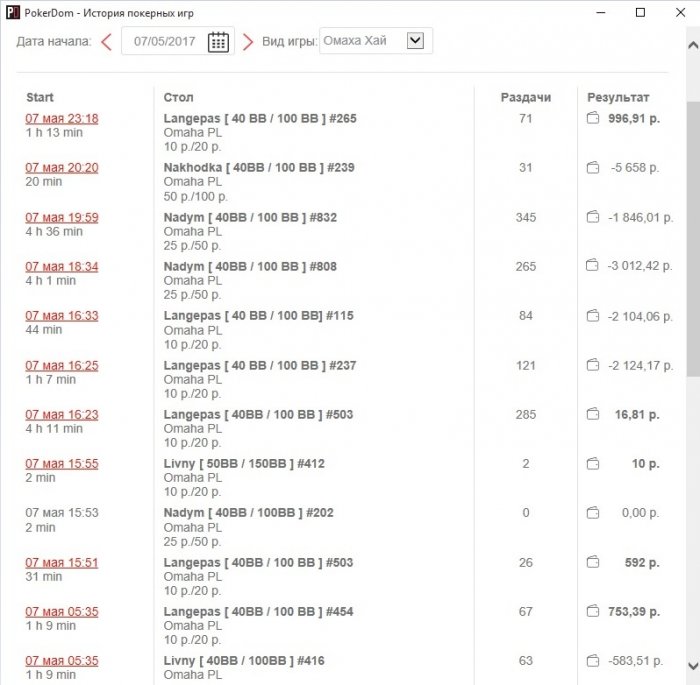Click the Стол column header
This screenshot has width=700, height=685.
[178, 97]
